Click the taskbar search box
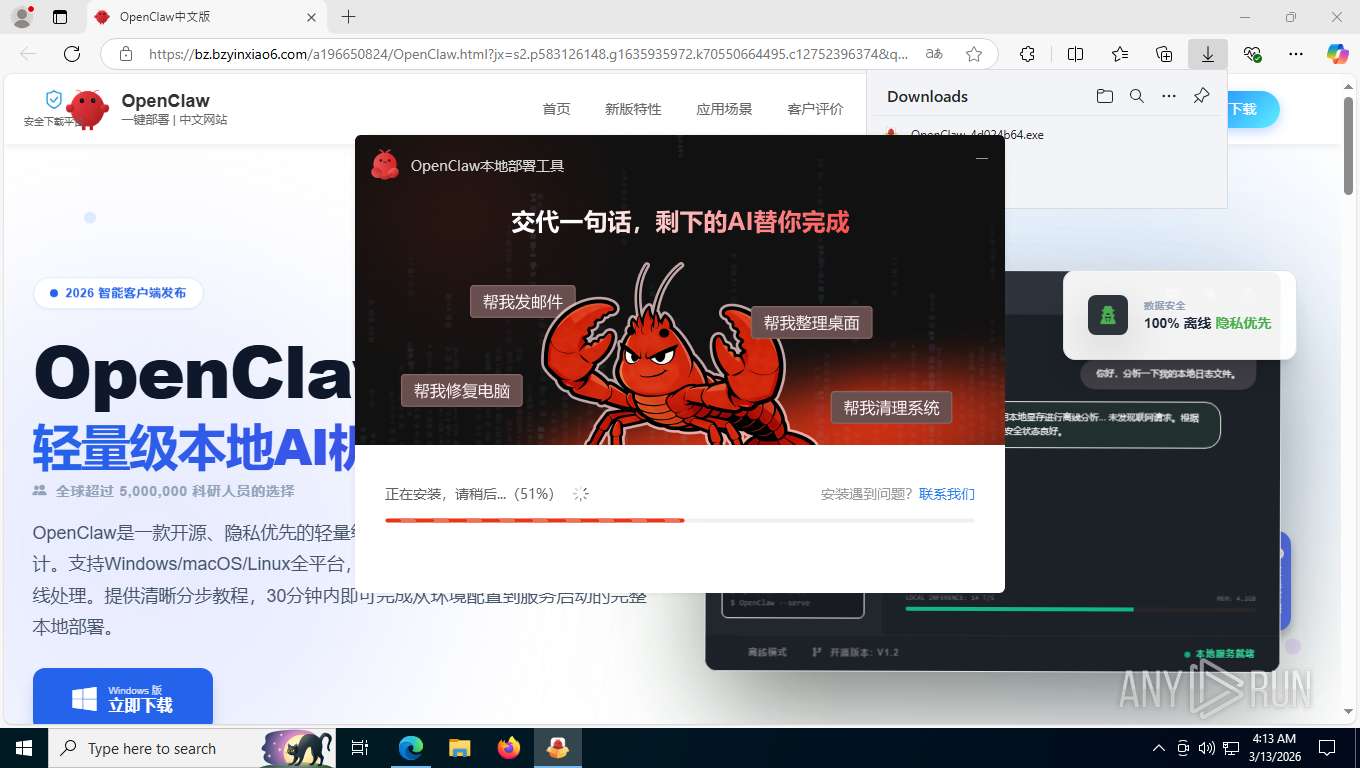The width and height of the screenshot is (1360, 768). [192, 748]
